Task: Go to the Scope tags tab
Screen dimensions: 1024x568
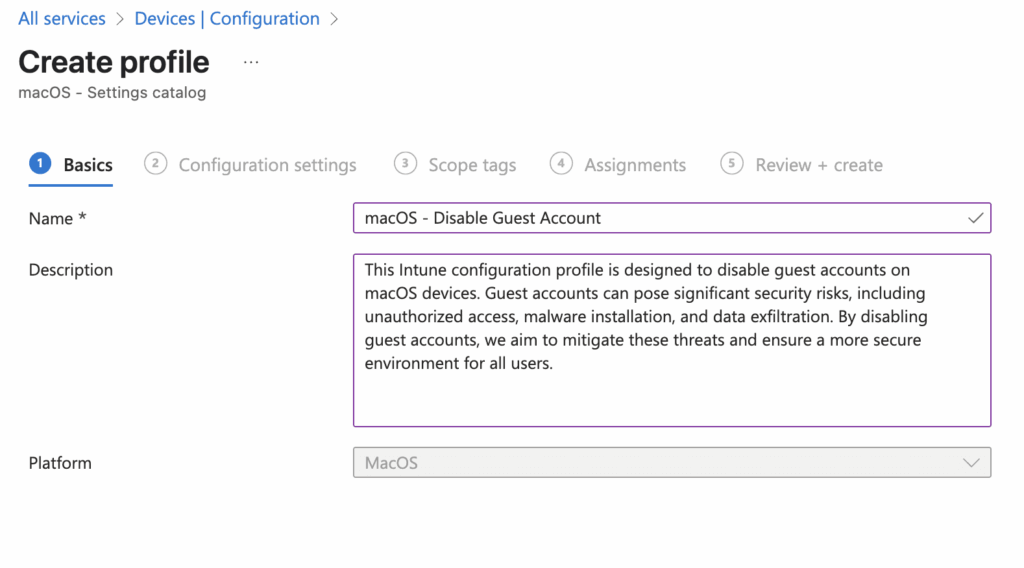Action: point(472,165)
